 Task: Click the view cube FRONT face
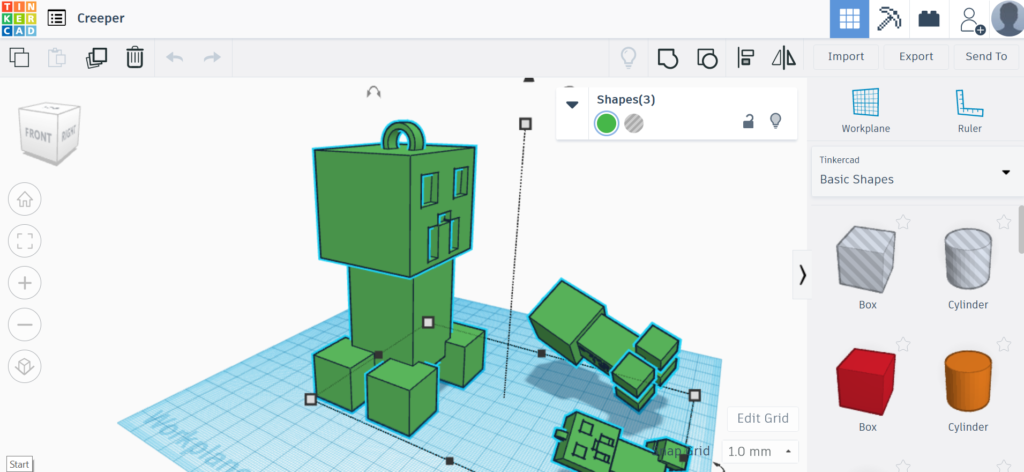point(38,135)
